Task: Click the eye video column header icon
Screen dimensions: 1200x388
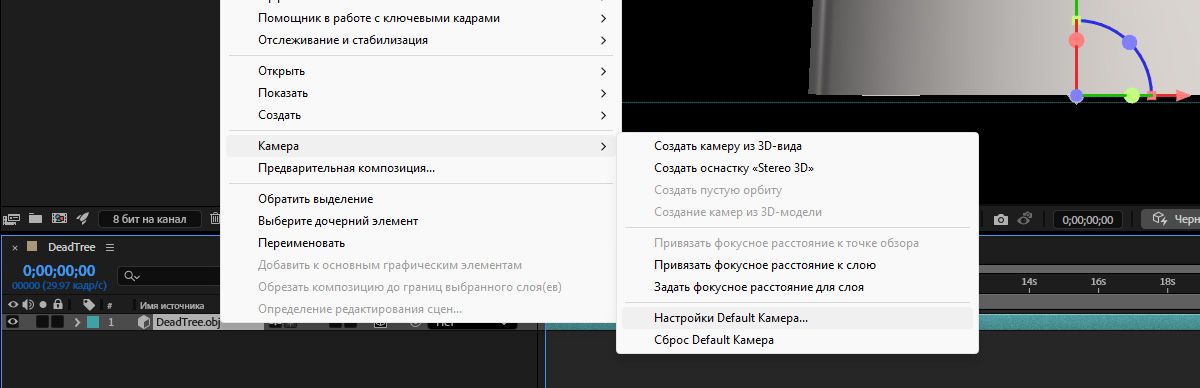Action: [12, 305]
